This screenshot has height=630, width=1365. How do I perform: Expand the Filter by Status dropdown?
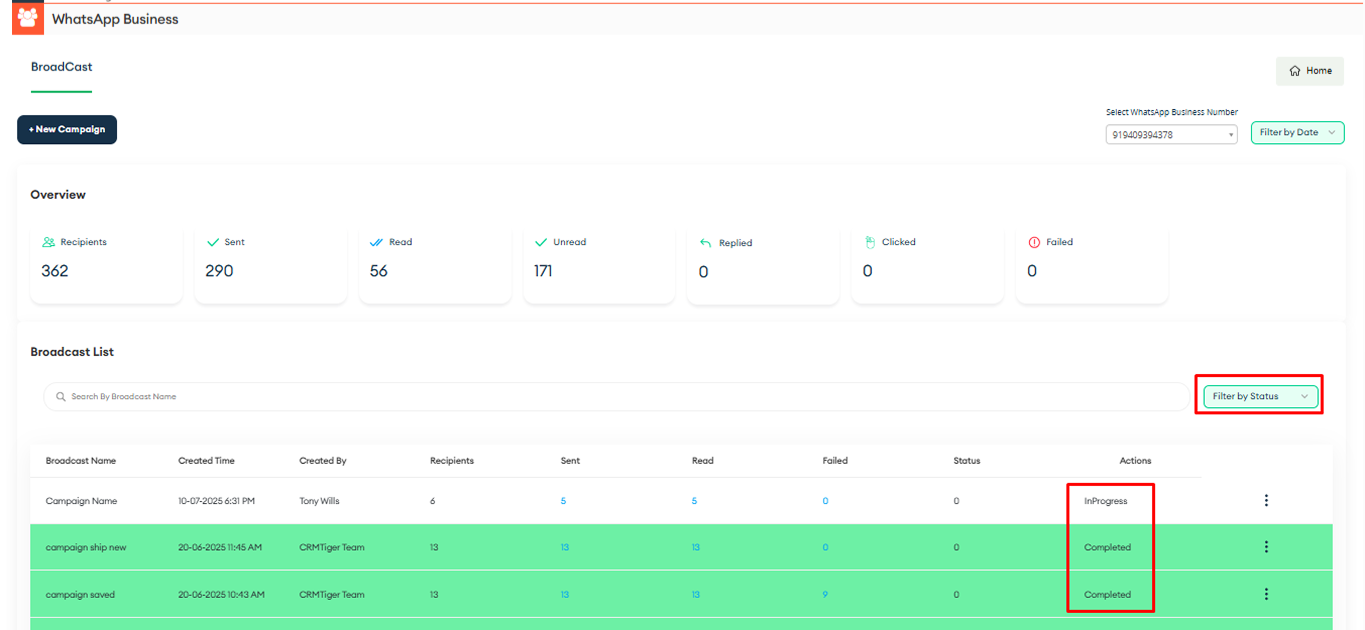pyautogui.click(x=1260, y=397)
